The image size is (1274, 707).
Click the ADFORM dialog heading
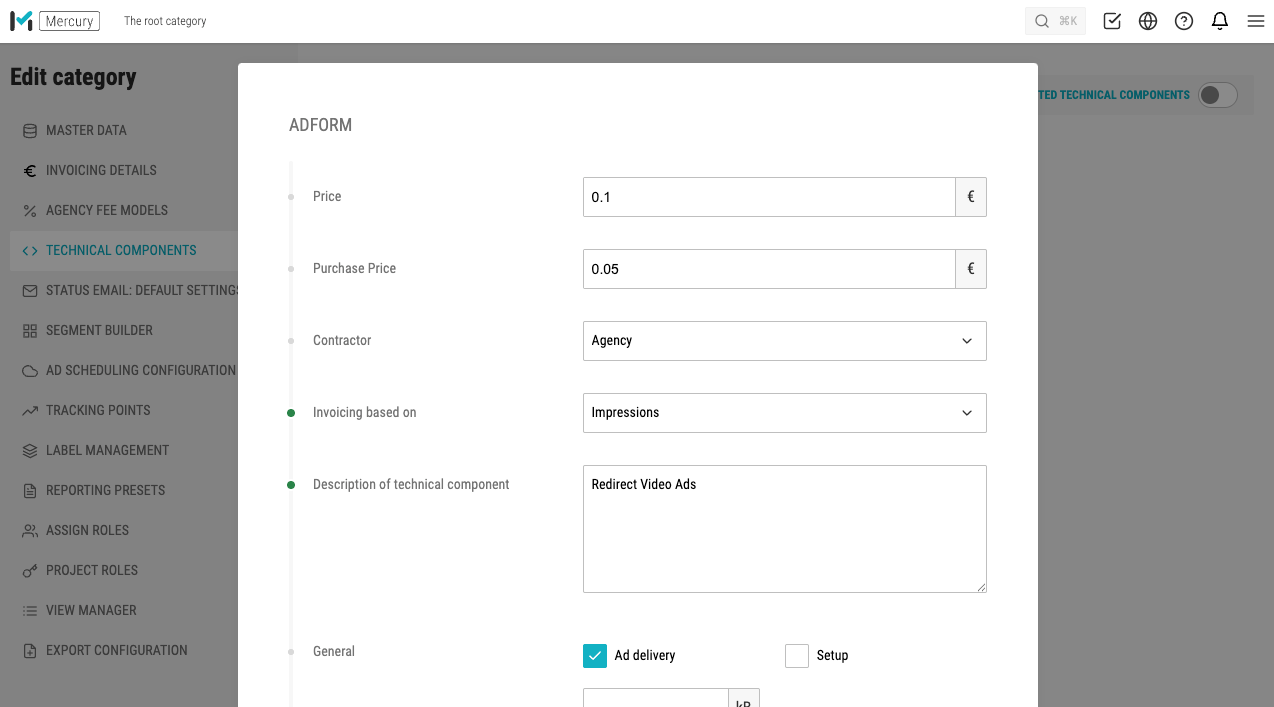point(320,125)
